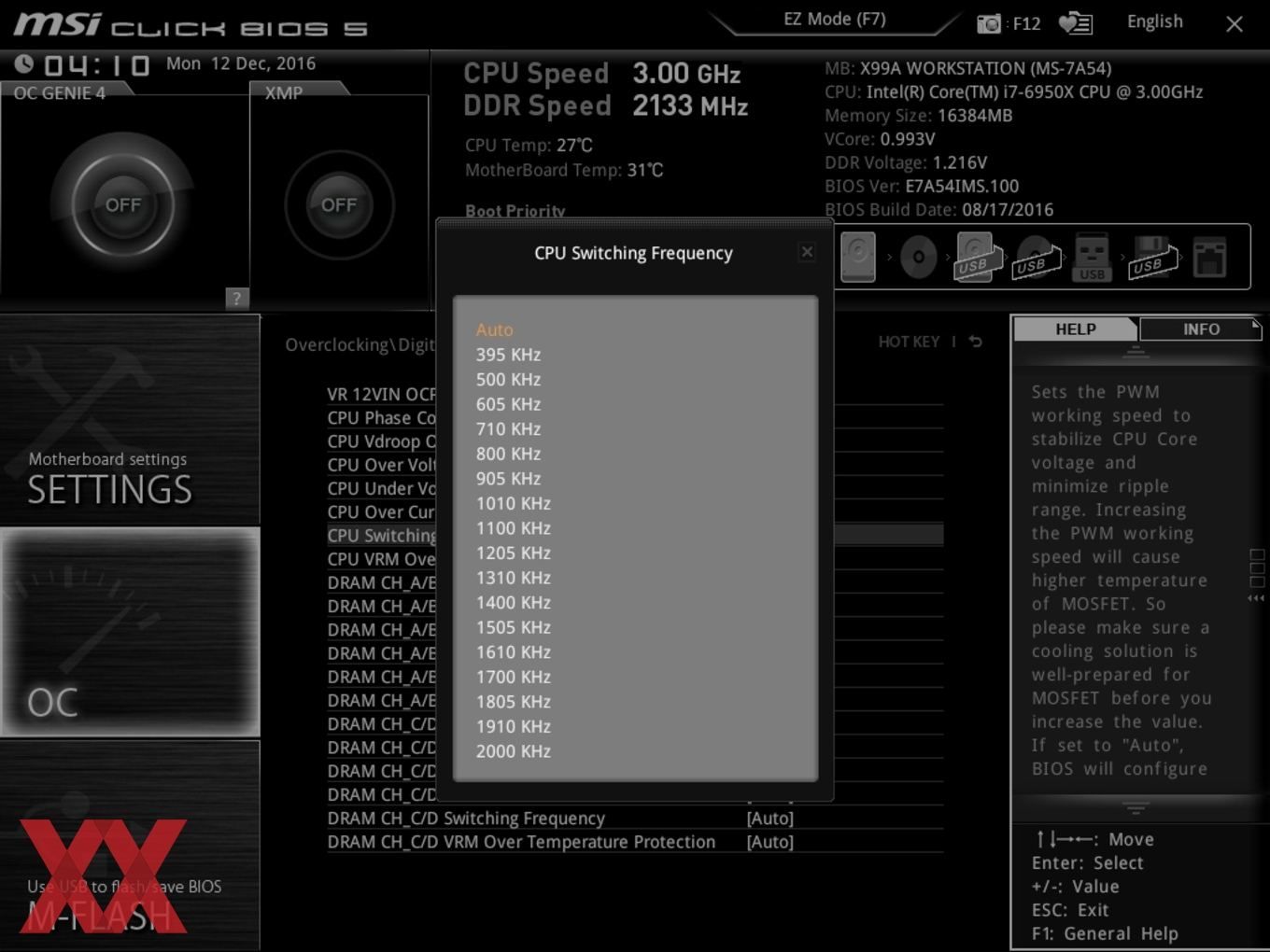This screenshot has width=1270, height=952.
Task: Select CPU Phase Control row
Action: [381, 417]
